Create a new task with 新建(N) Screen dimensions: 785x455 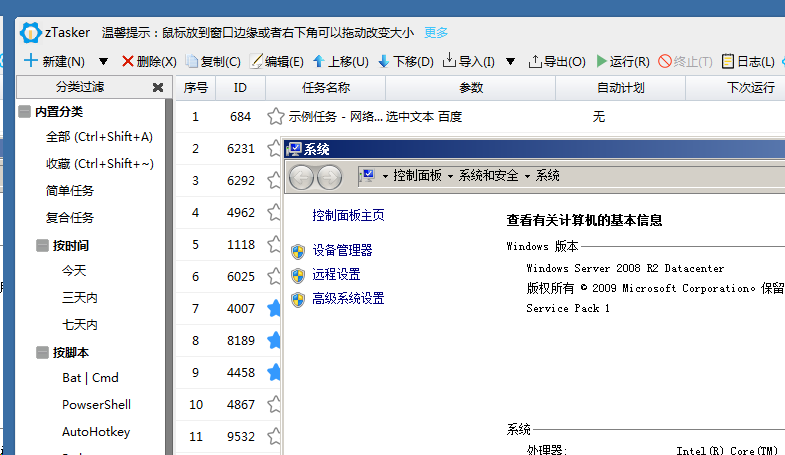54,61
